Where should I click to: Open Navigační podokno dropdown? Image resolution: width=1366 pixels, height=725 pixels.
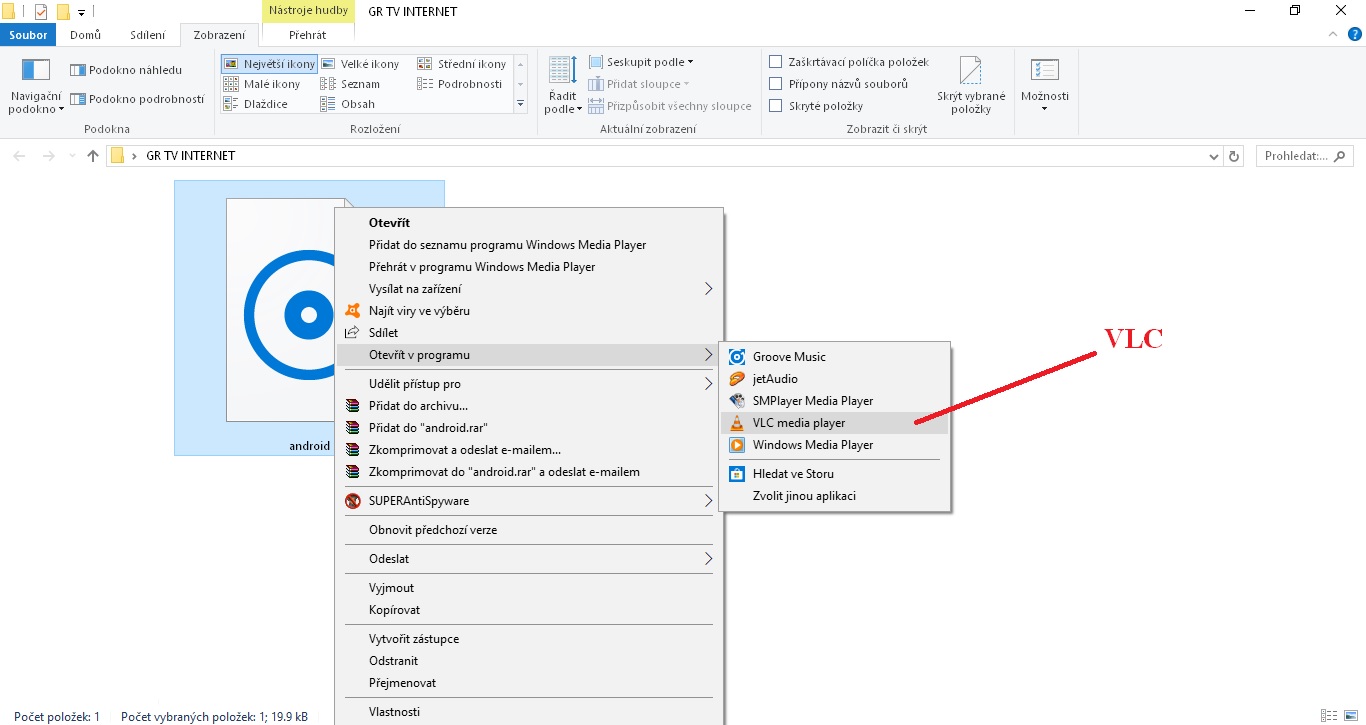pos(36,86)
